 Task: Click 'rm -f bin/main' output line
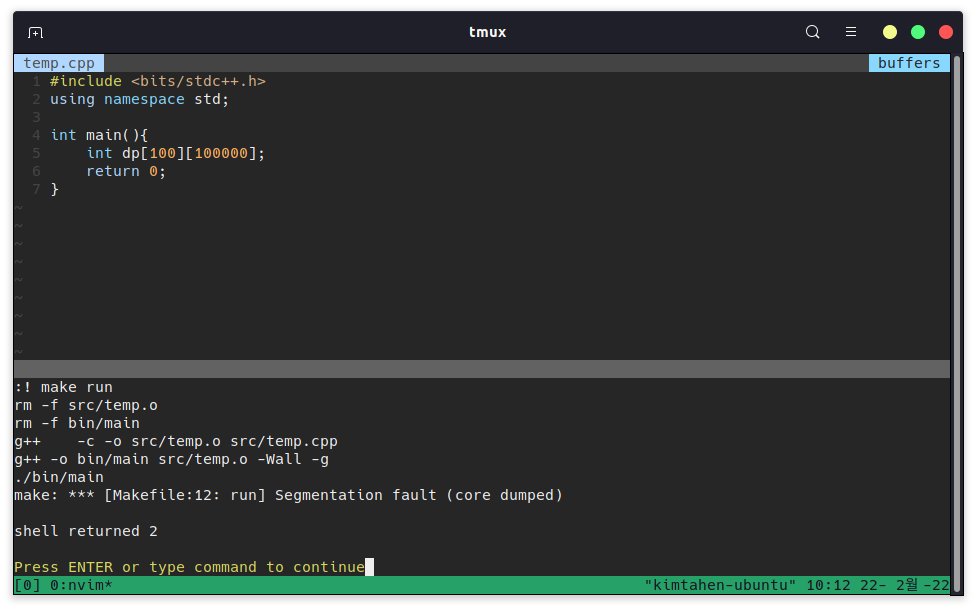point(77,424)
